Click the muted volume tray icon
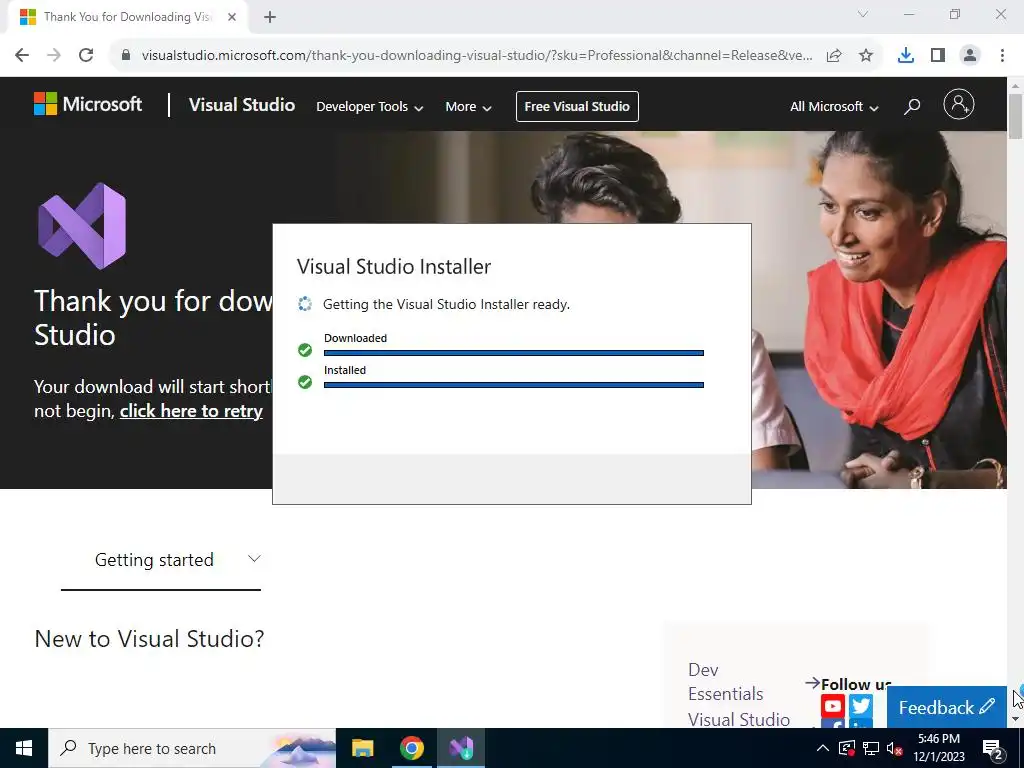 click(894, 748)
